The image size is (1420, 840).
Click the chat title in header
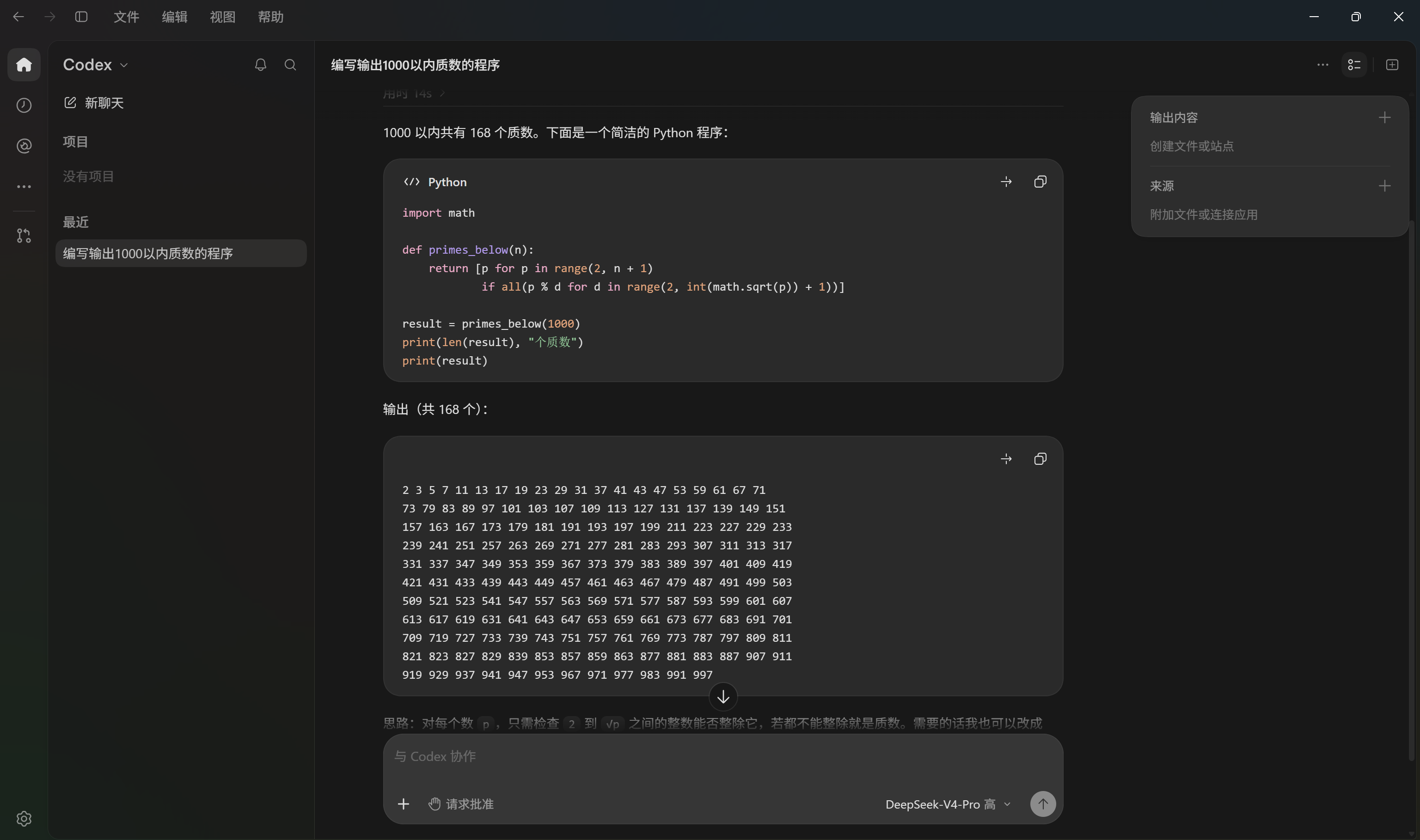point(416,65)
